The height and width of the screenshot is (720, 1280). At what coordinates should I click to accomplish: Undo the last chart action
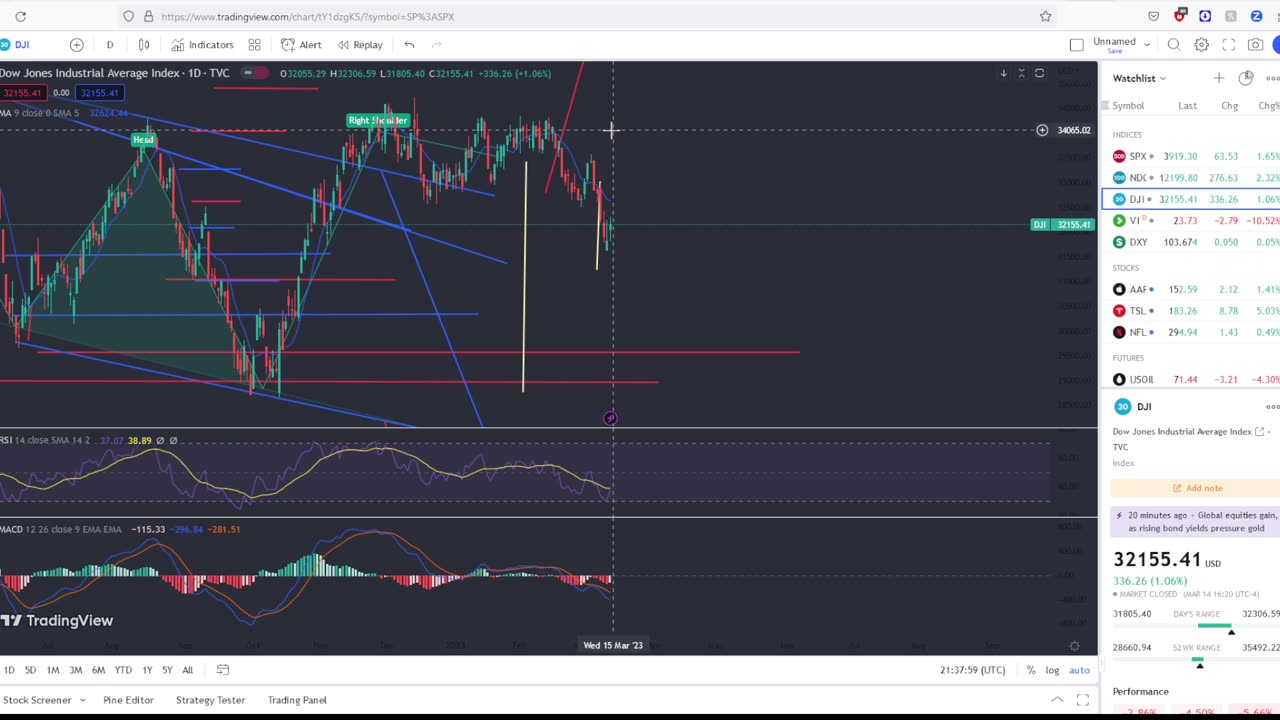(409, 44)
